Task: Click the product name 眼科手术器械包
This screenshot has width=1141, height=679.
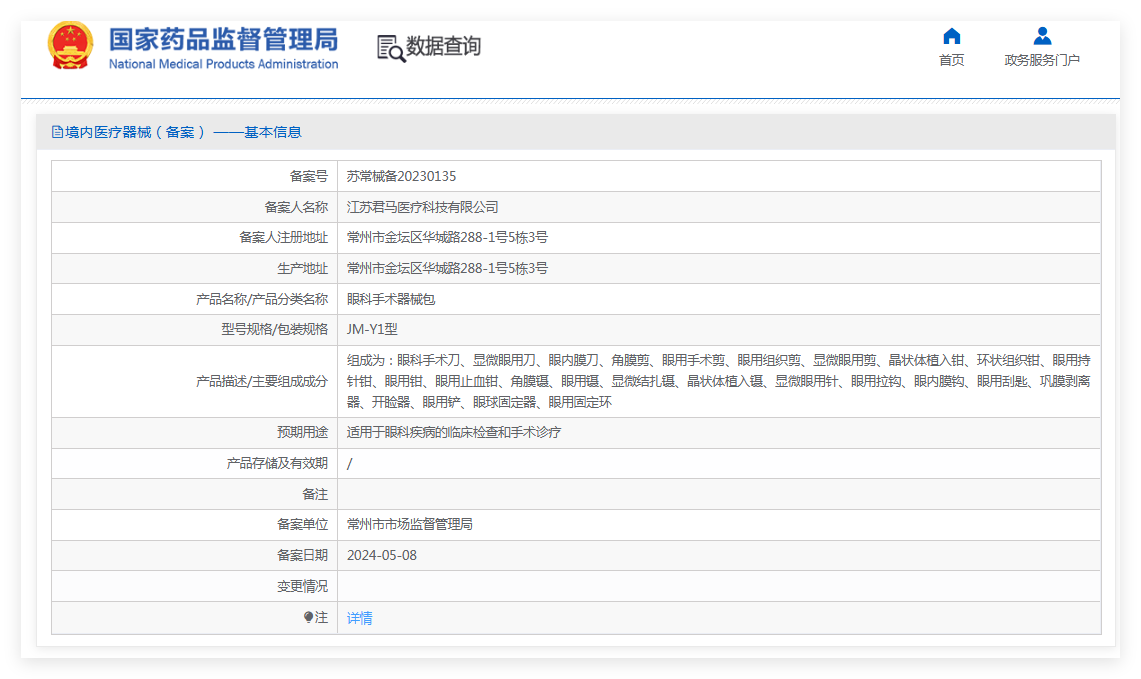Action: (x=391, y=299)
